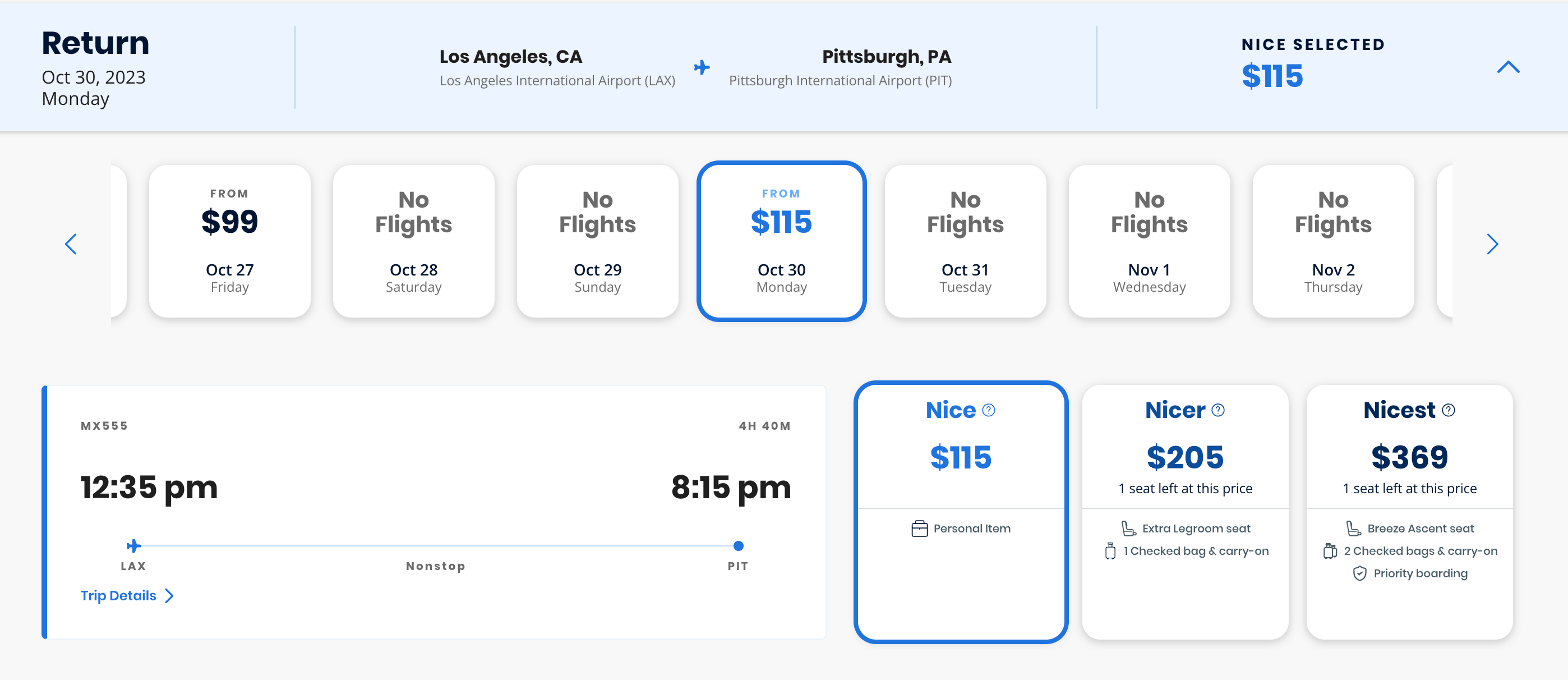Click the Personal Item bag icon
1568x680 pixels.
point(919,529)
